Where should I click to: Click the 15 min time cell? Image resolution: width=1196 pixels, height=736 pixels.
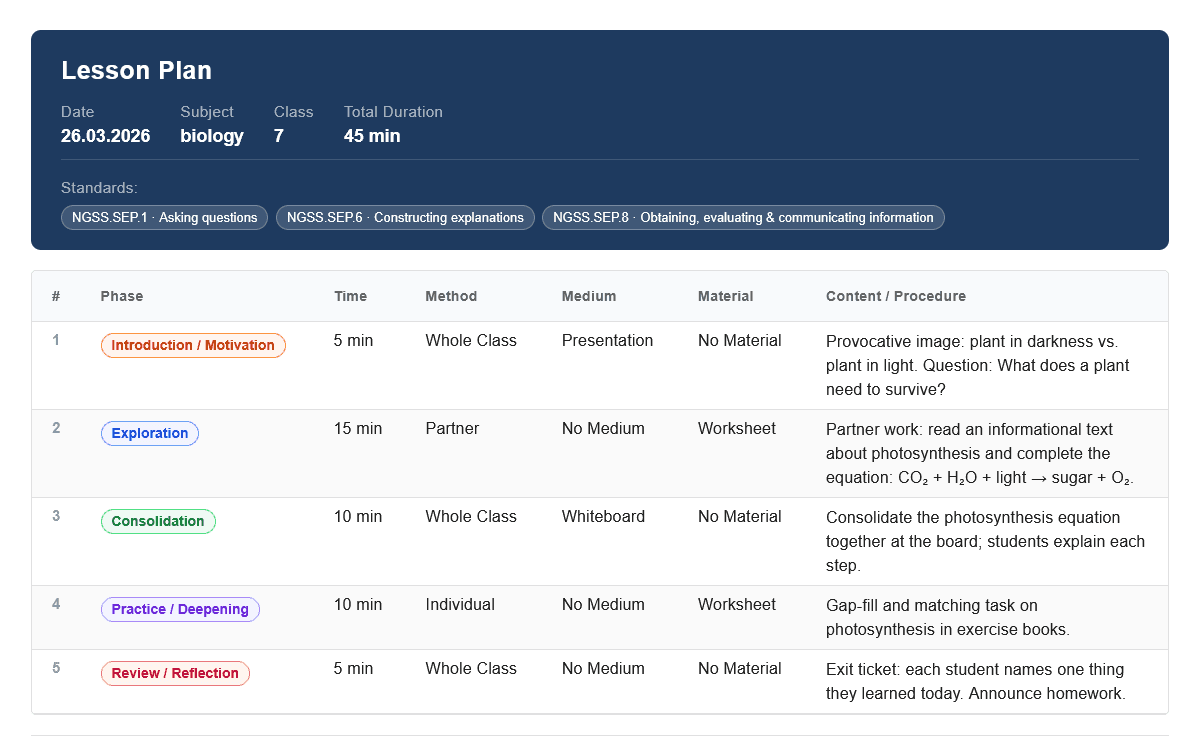click(x=358, y=428)
